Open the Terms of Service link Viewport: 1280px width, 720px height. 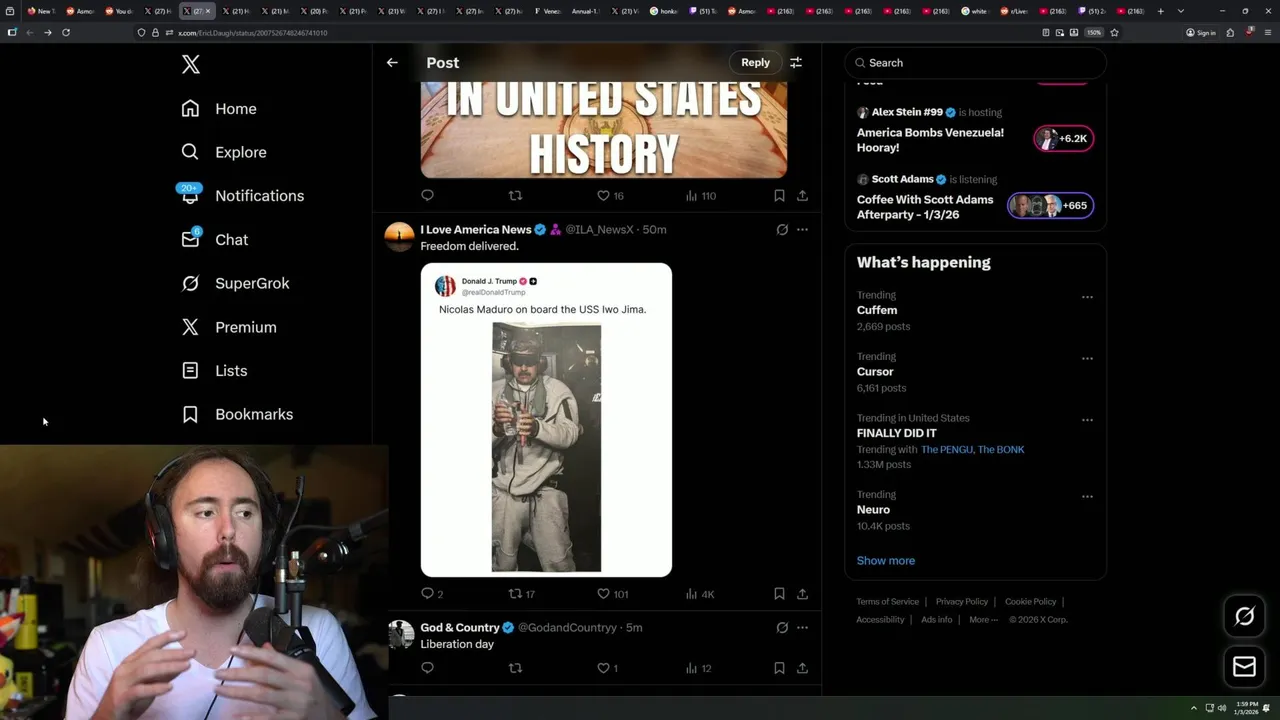tap(887, 602)
